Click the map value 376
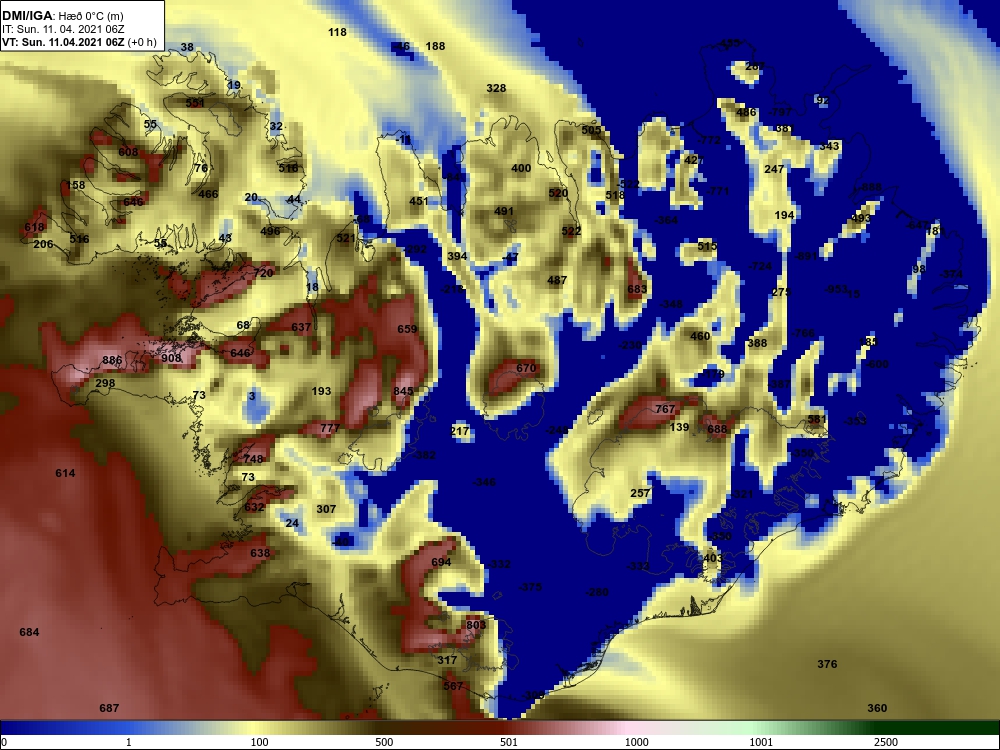The image size is (1000, 750). (x=827, y=664)
